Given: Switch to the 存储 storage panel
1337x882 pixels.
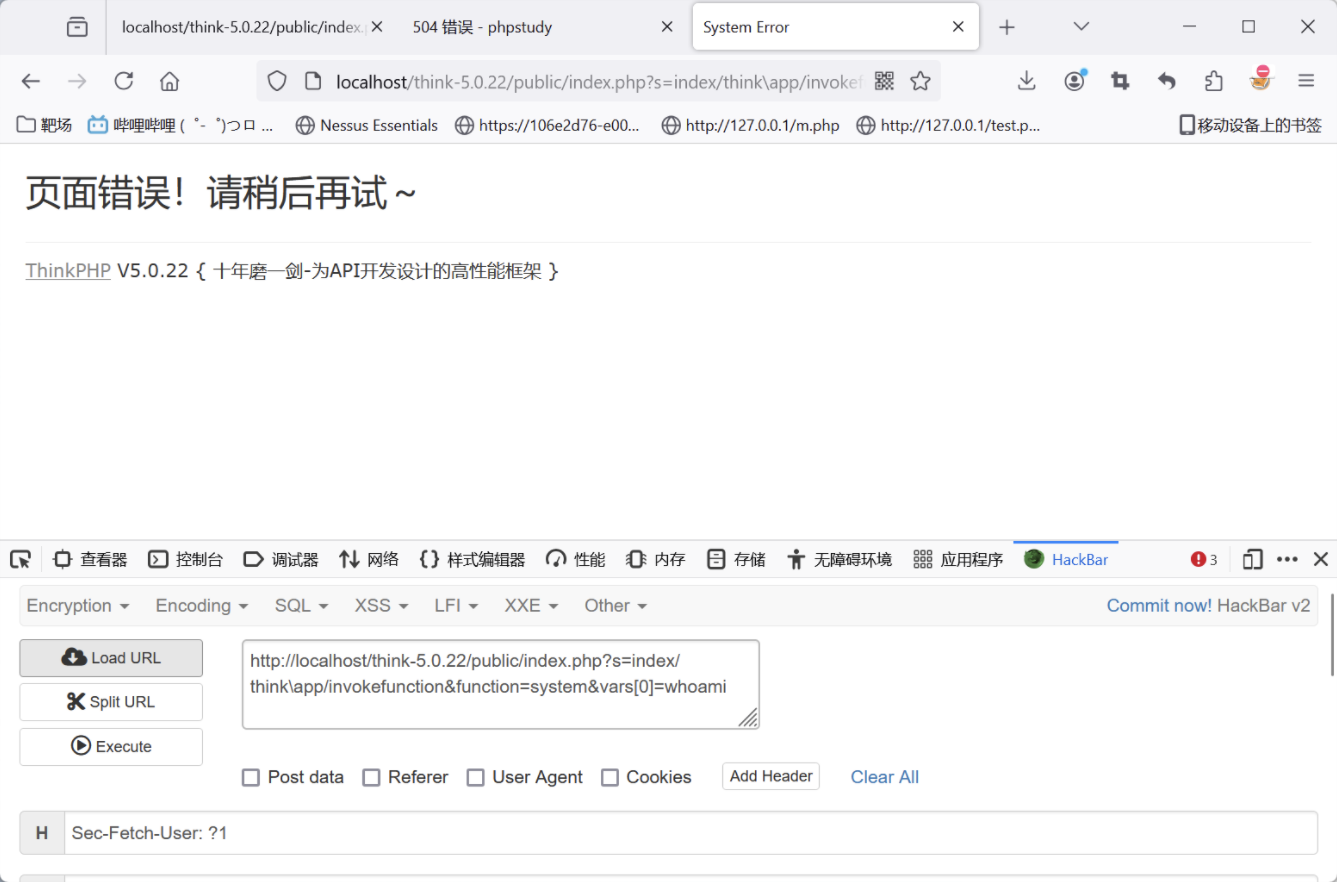Looking at the screenshot, I should coord(736,559).
